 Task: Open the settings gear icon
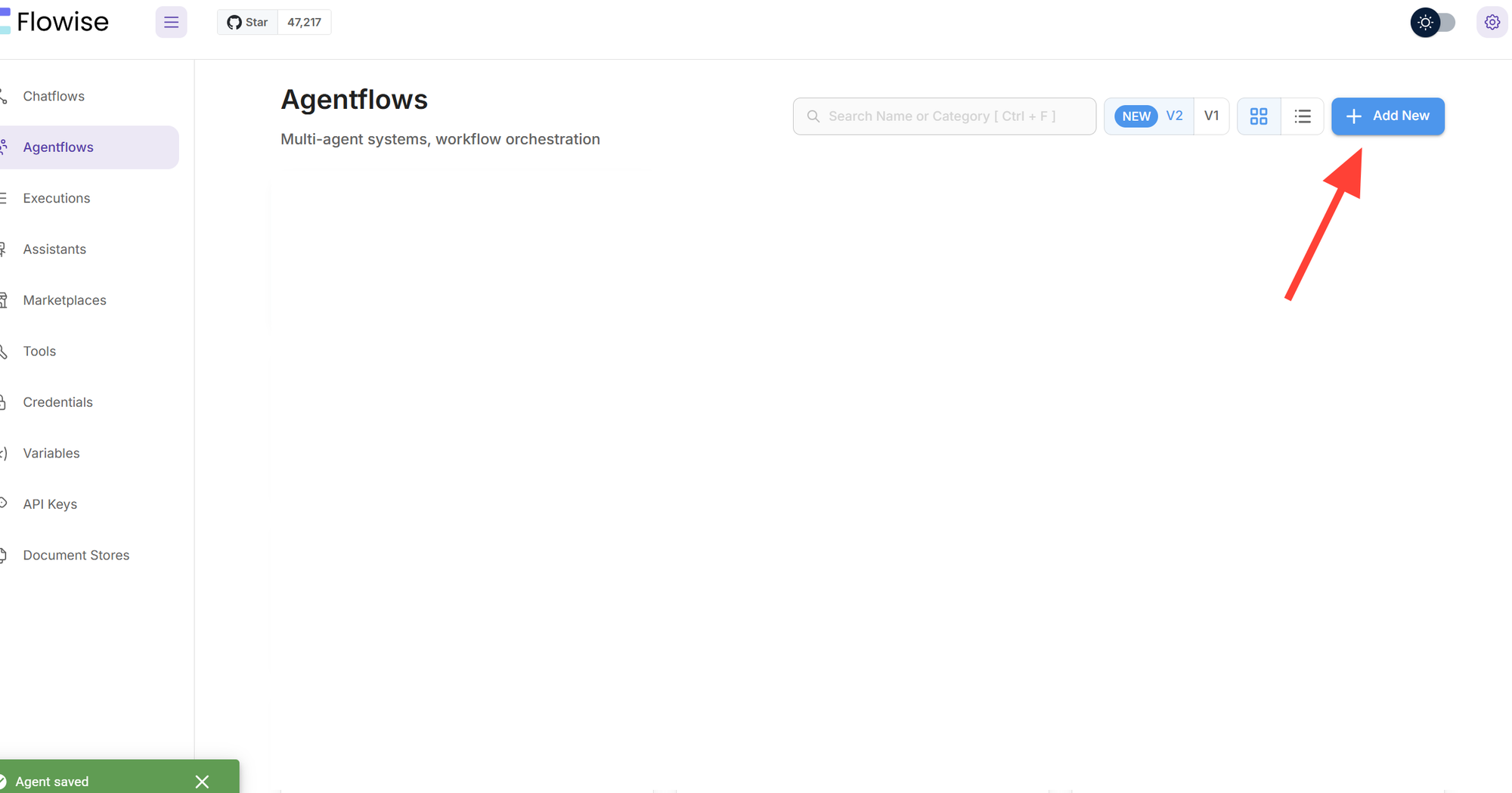[x=1492, y=23]
